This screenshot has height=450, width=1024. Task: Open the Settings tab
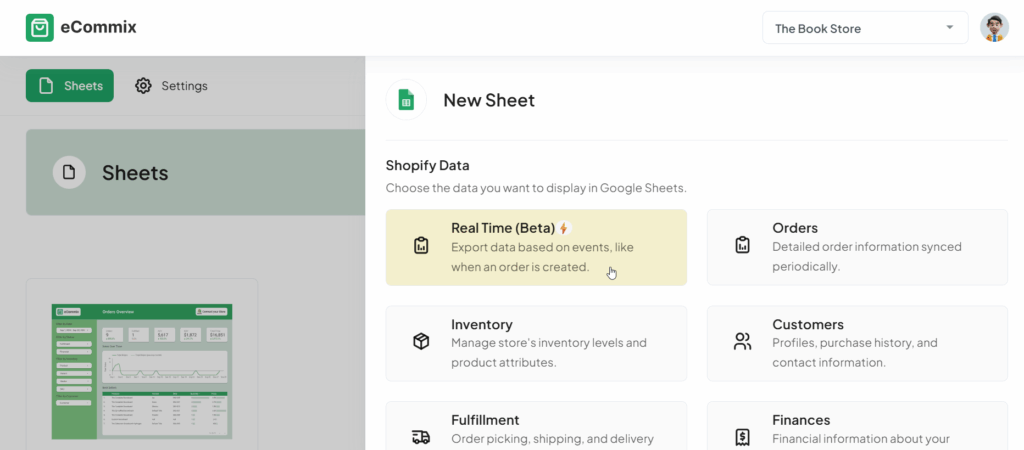(x=171, y=86)
